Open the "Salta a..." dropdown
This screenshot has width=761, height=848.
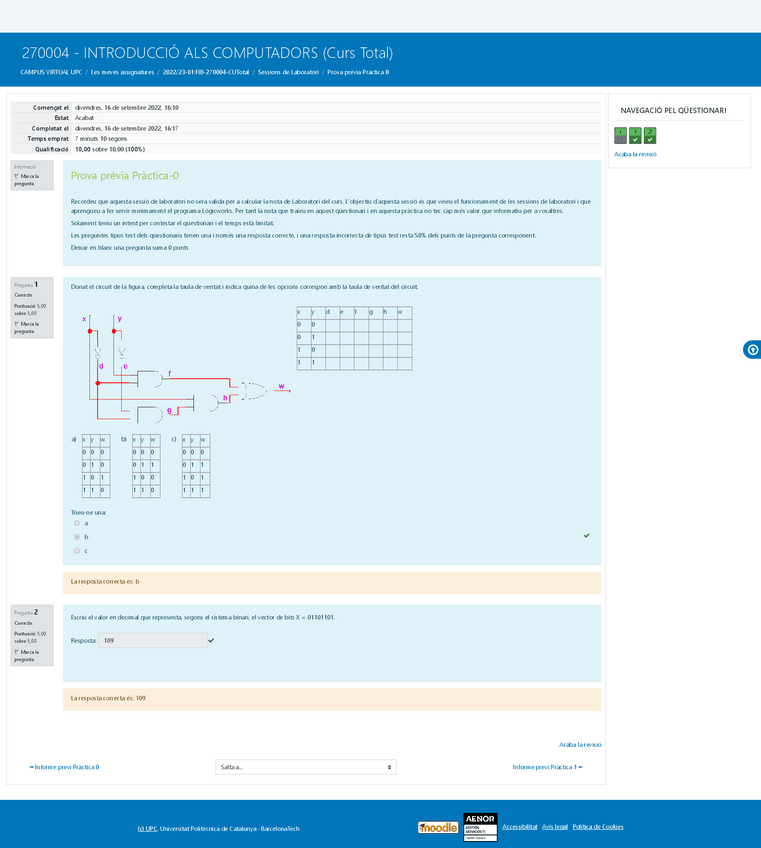tap(306, 767)
